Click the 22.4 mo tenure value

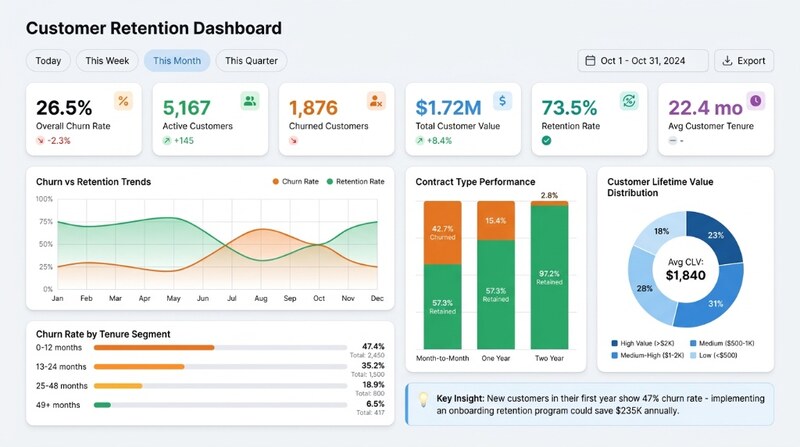706,108
